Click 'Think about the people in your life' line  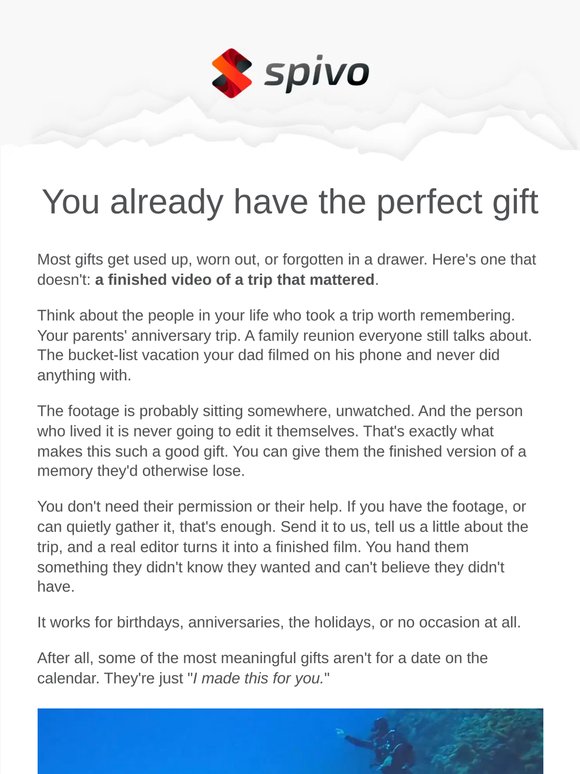[x=276, y=315]
